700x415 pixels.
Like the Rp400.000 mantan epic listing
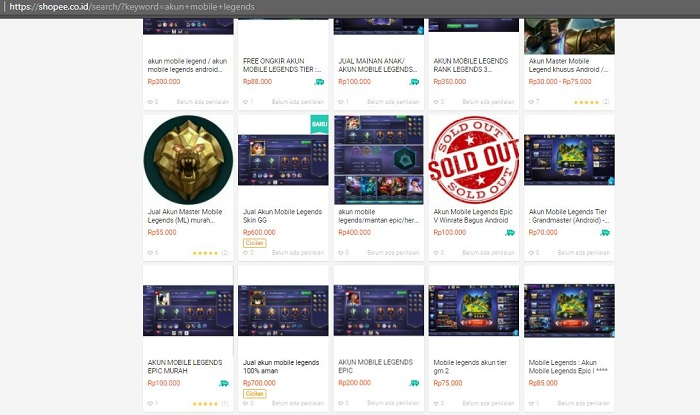click(341, 253)
